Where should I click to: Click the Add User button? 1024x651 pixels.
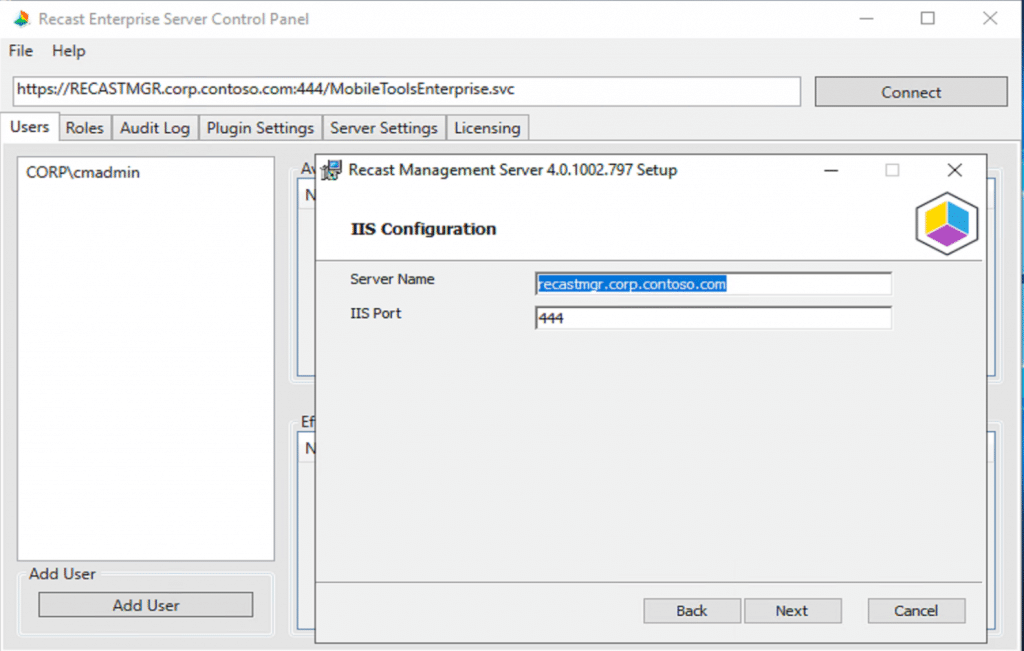[146, 605]
